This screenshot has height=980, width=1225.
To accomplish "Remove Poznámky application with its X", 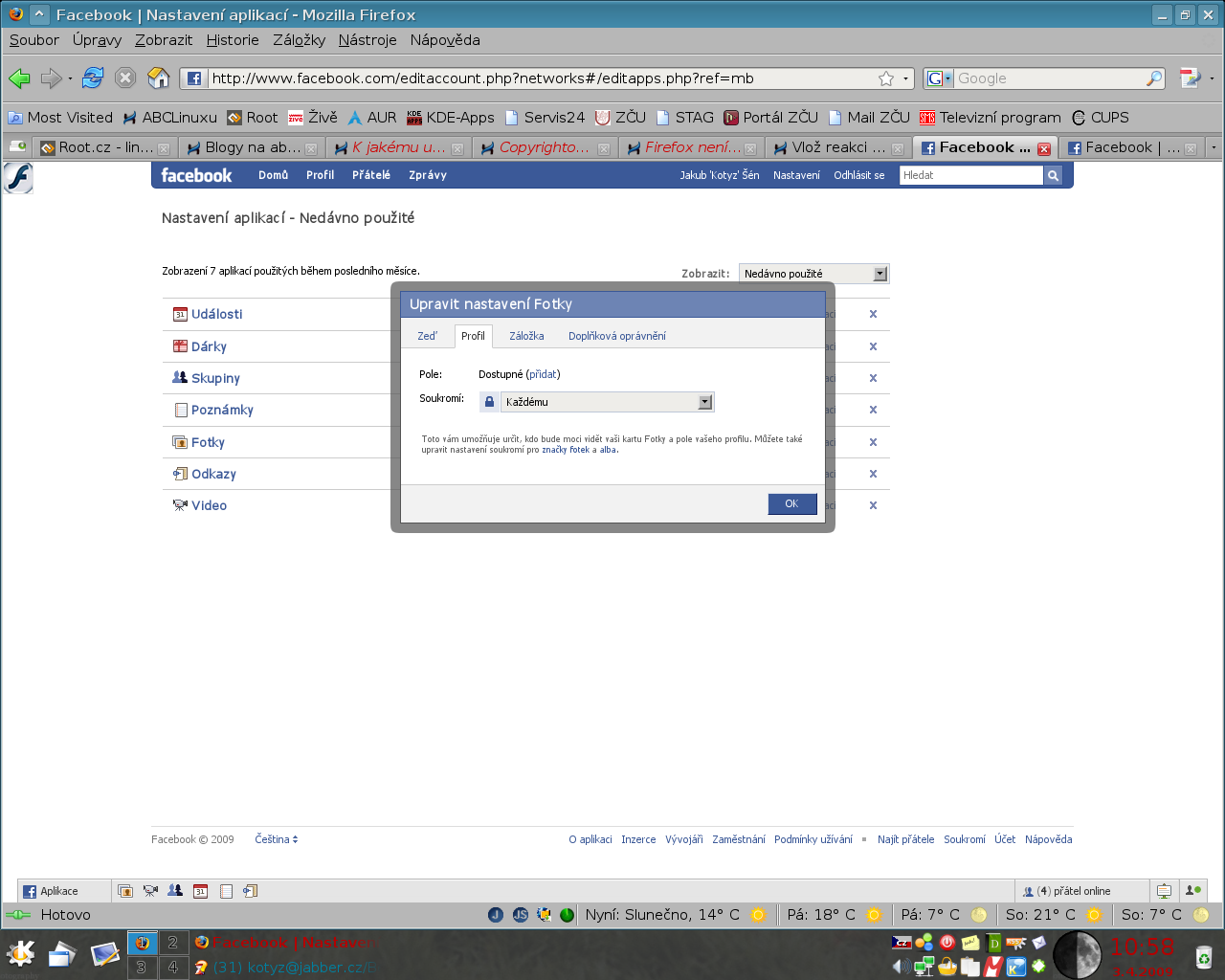I will tap(873, 410).
